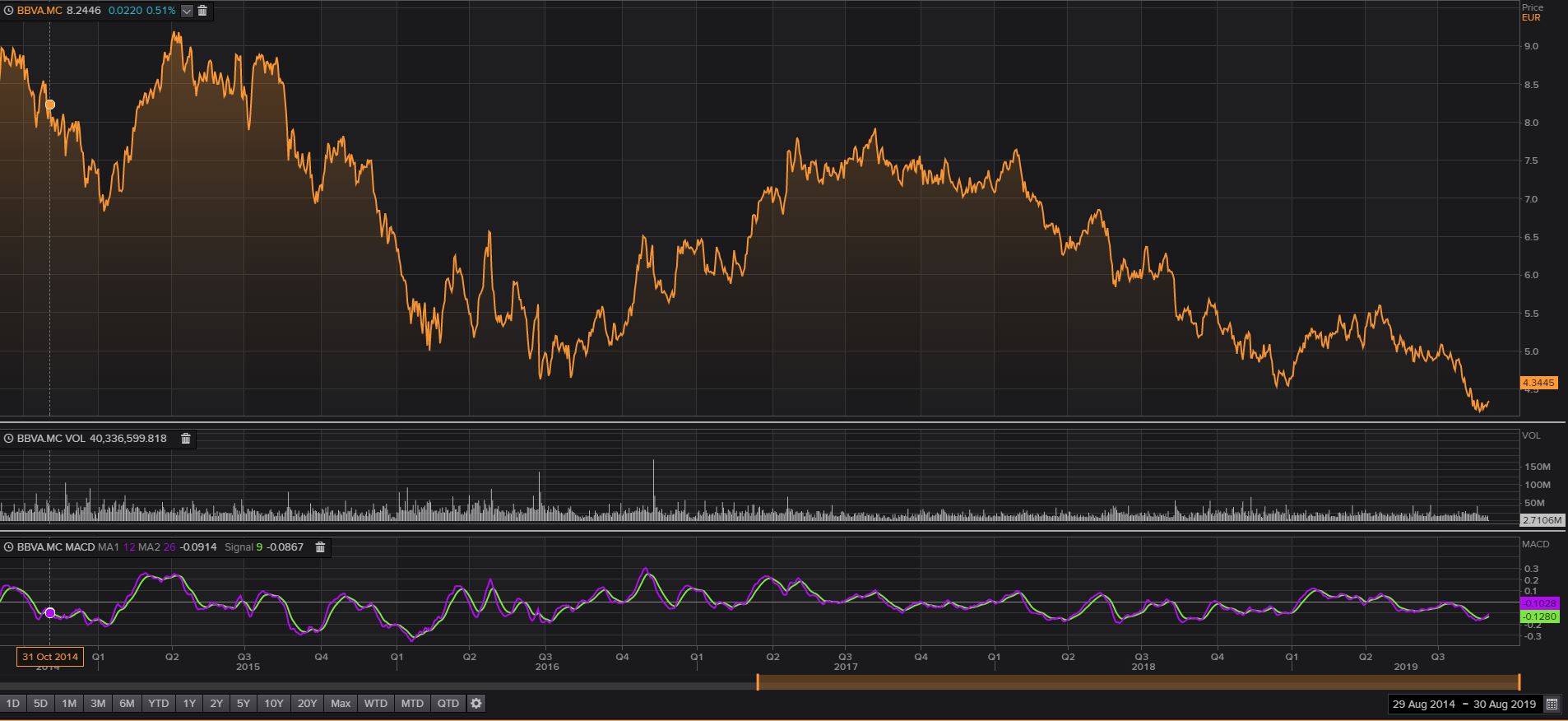Click the purple -0.1028 MACD value tag
This screenshot has height=721, width=1568.
1539,603
